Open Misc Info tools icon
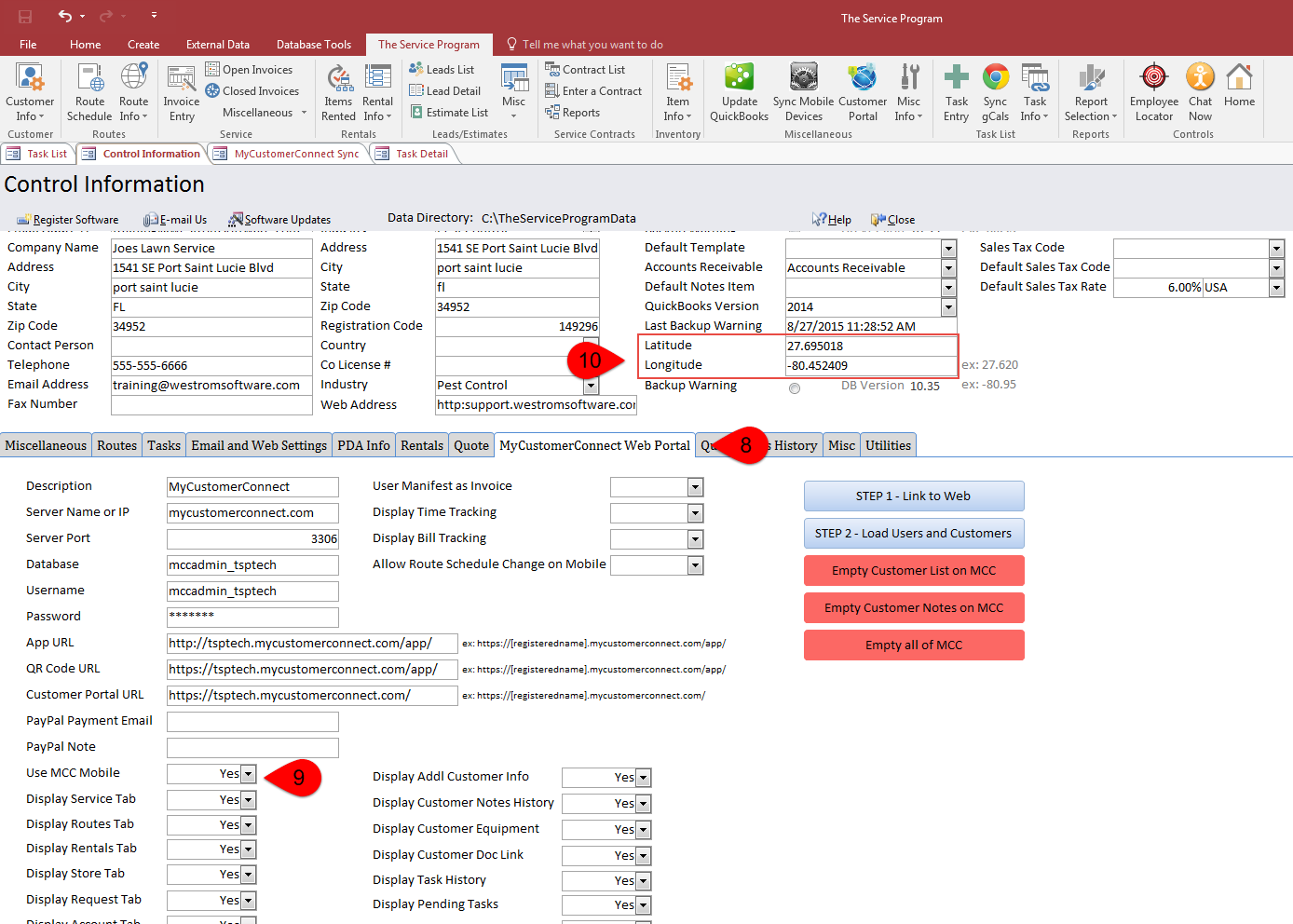Image resolution: width=1293 pixels, height=924 pixels. click(x=908, y=92)
